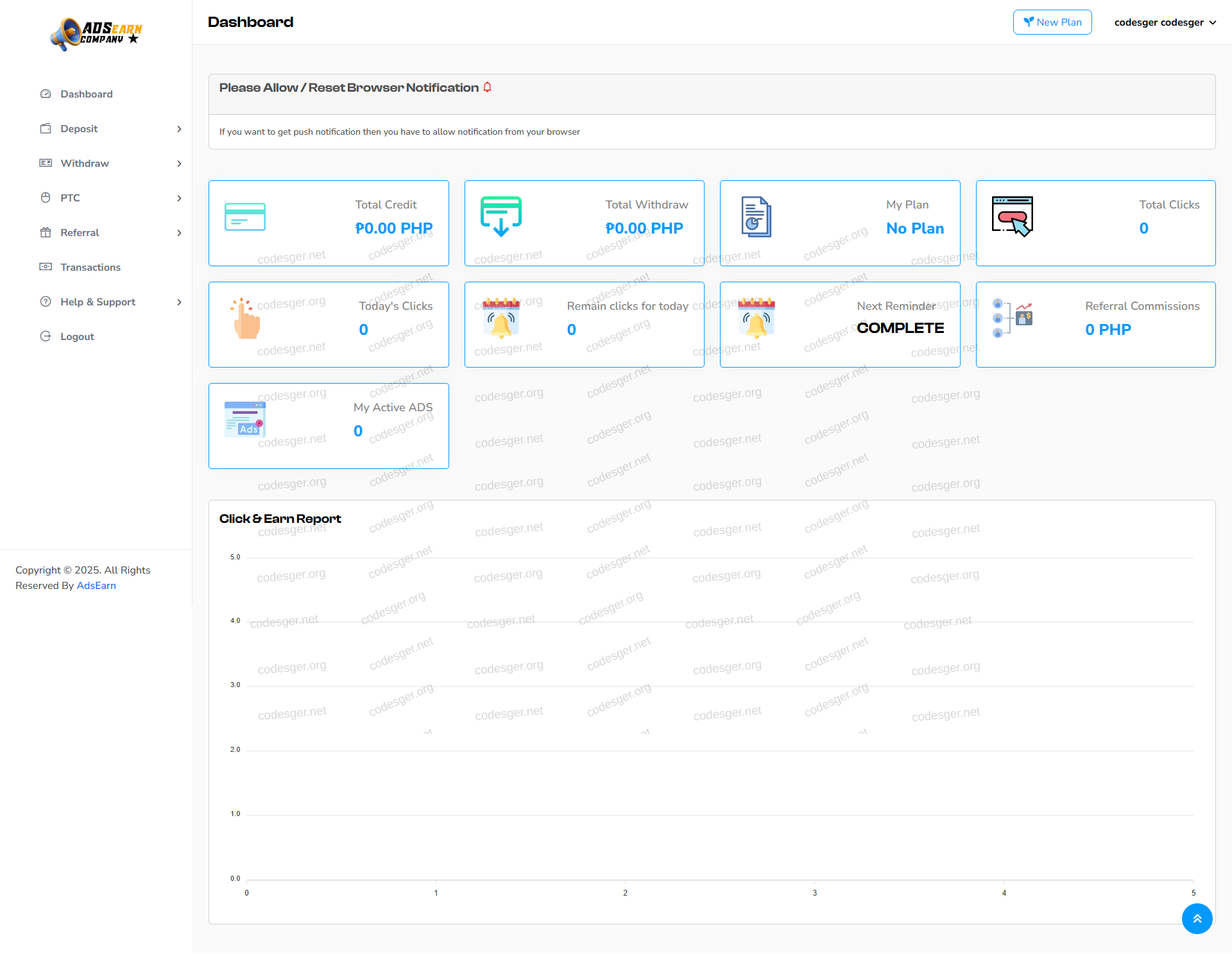1232x954 pixels.
Task: Click the My Active ADS icon
Action: [244, 420]
